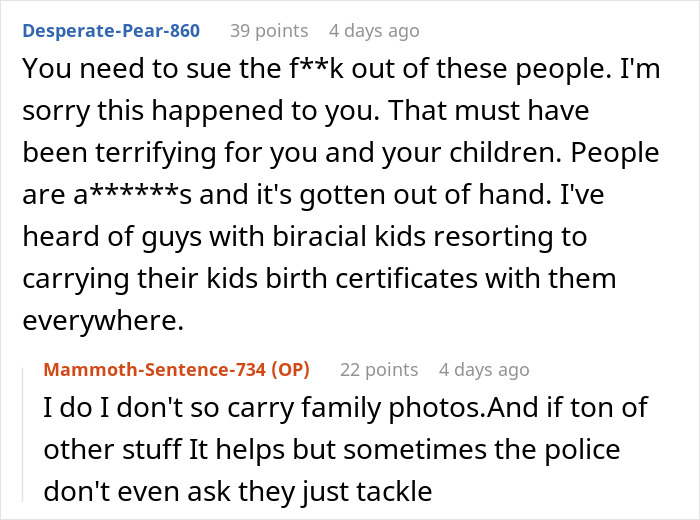
Task: Click "ton of" text in OP's reply
Action: pos(633,408)
